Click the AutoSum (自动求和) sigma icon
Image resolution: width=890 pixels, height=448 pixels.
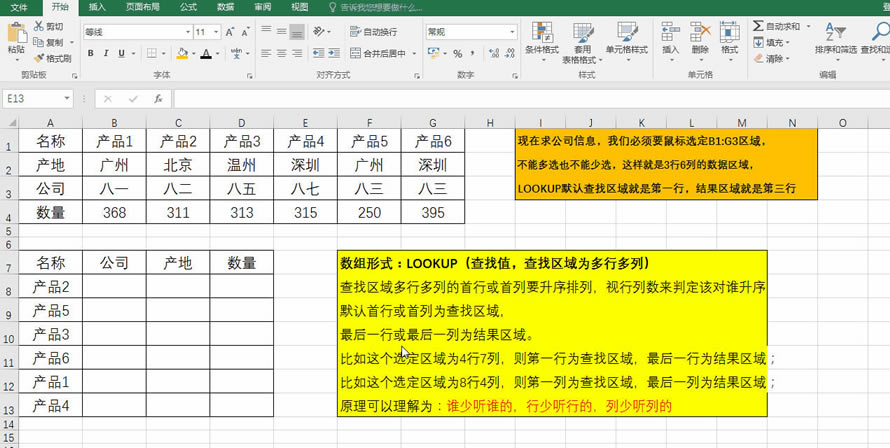click(758, 26)
